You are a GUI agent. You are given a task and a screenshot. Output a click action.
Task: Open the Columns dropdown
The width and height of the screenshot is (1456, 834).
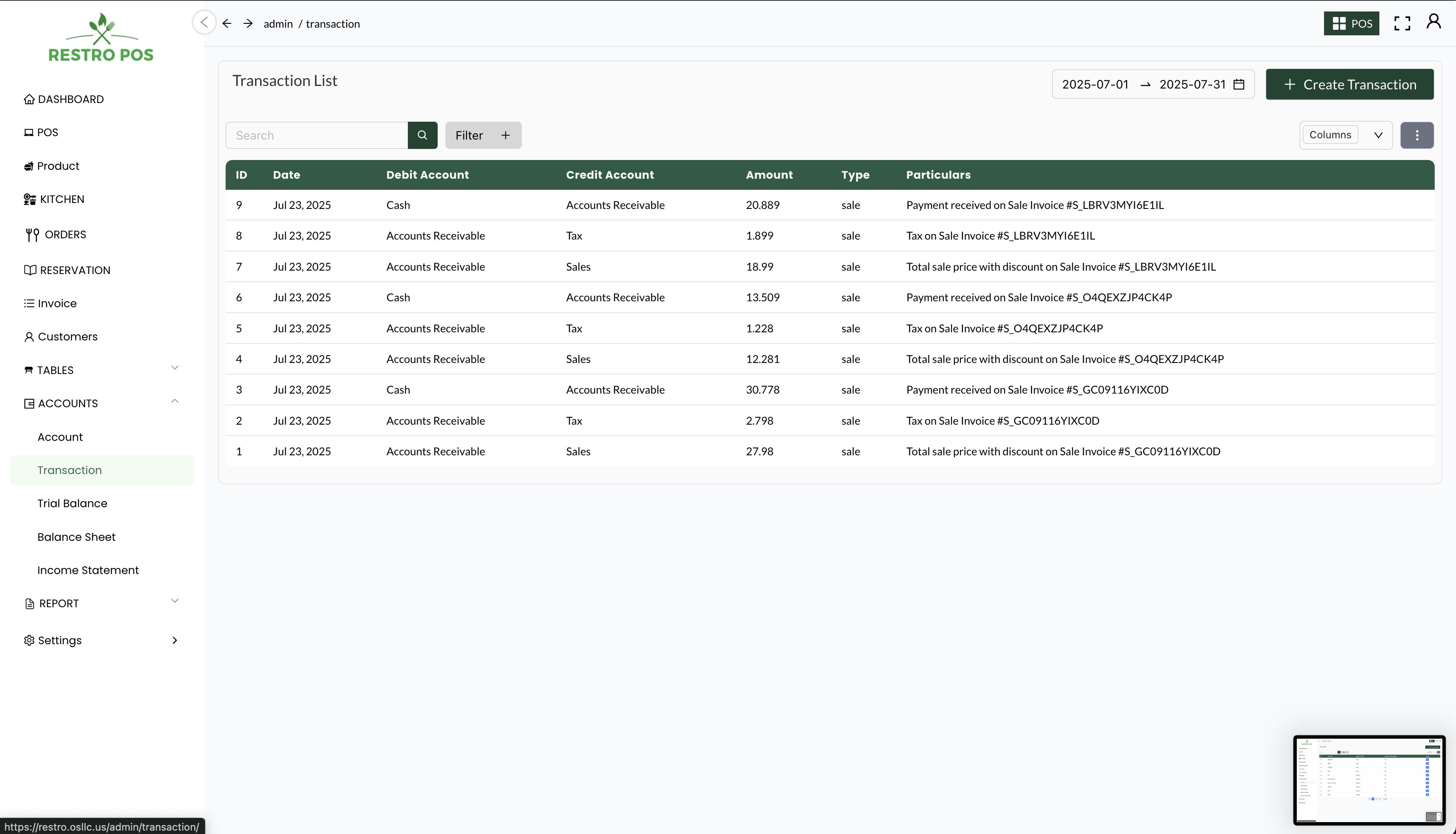(1345, 135)
